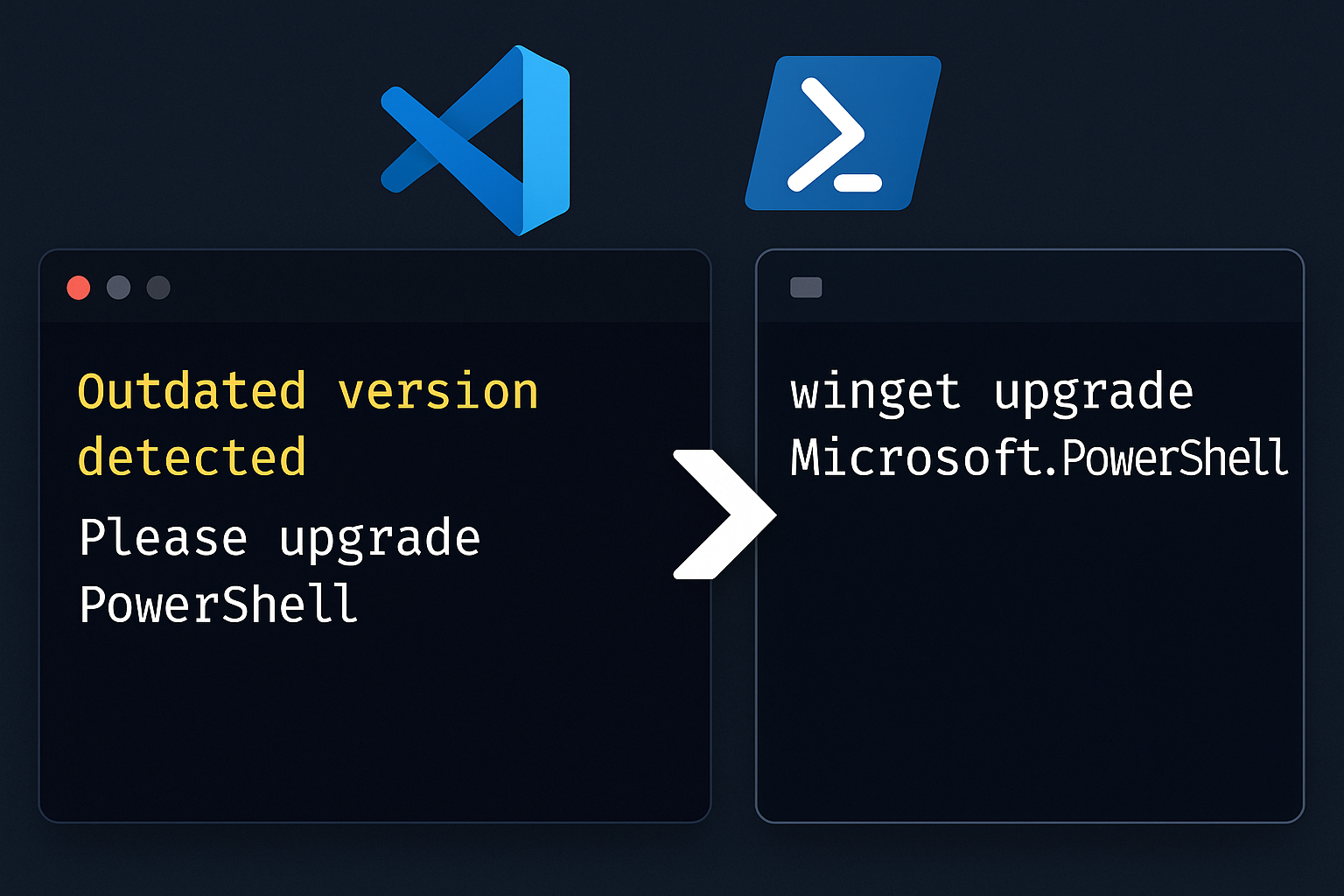
Task: Click the large white chevron arrow
Action: [724, 514]
